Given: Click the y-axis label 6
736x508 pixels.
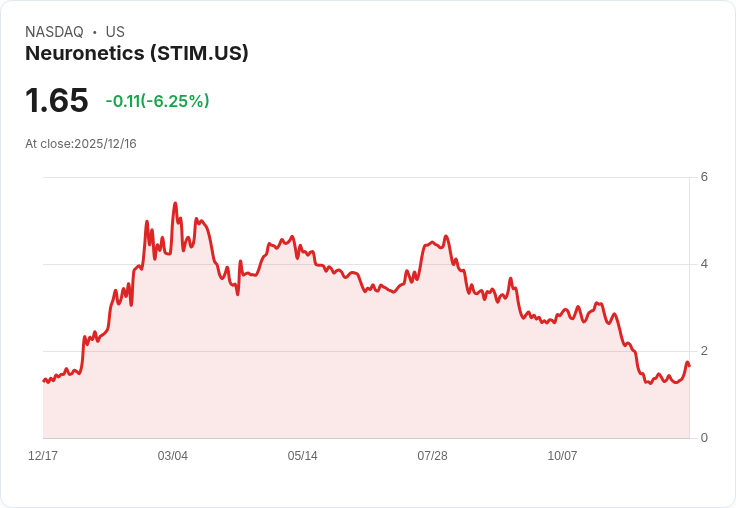Looking at the screenshot, I should [x=704, y=177].
